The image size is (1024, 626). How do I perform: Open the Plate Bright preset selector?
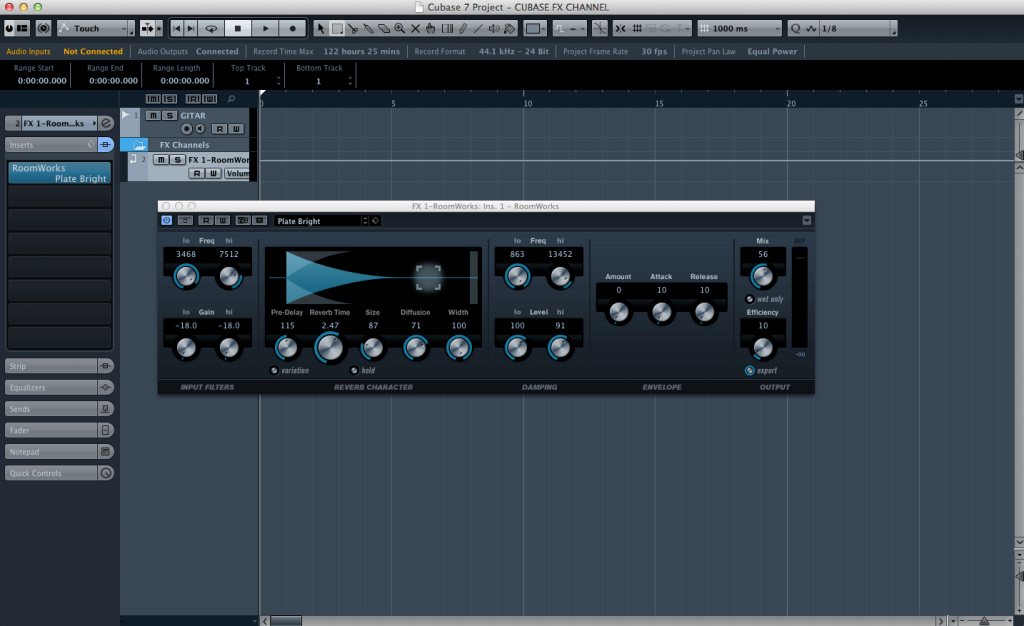point(321,221)
